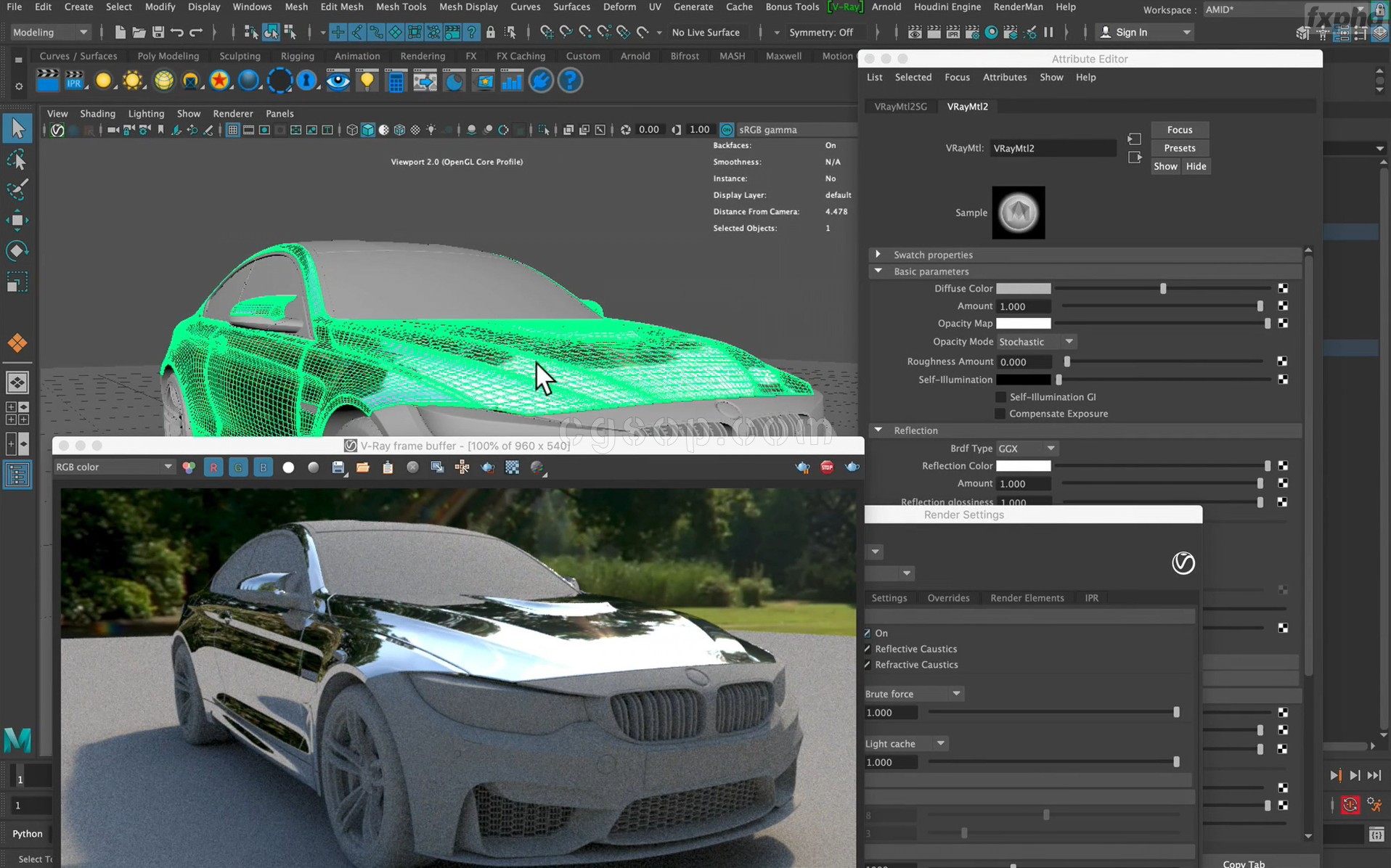Click the wireframe cube icon in viewport toolbar
The height and width of the screenshot is (868, 1391).
point(352,130)
